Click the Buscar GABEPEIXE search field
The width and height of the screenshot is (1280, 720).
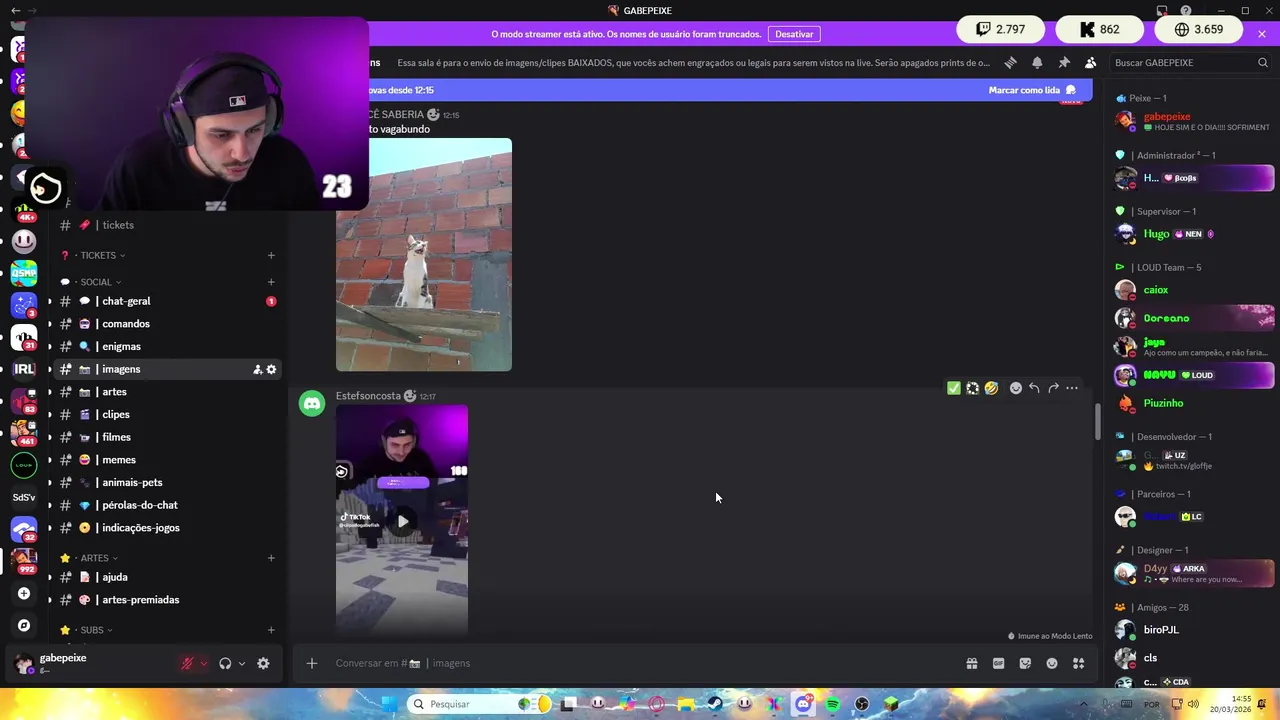click(x=1191, y=62)
